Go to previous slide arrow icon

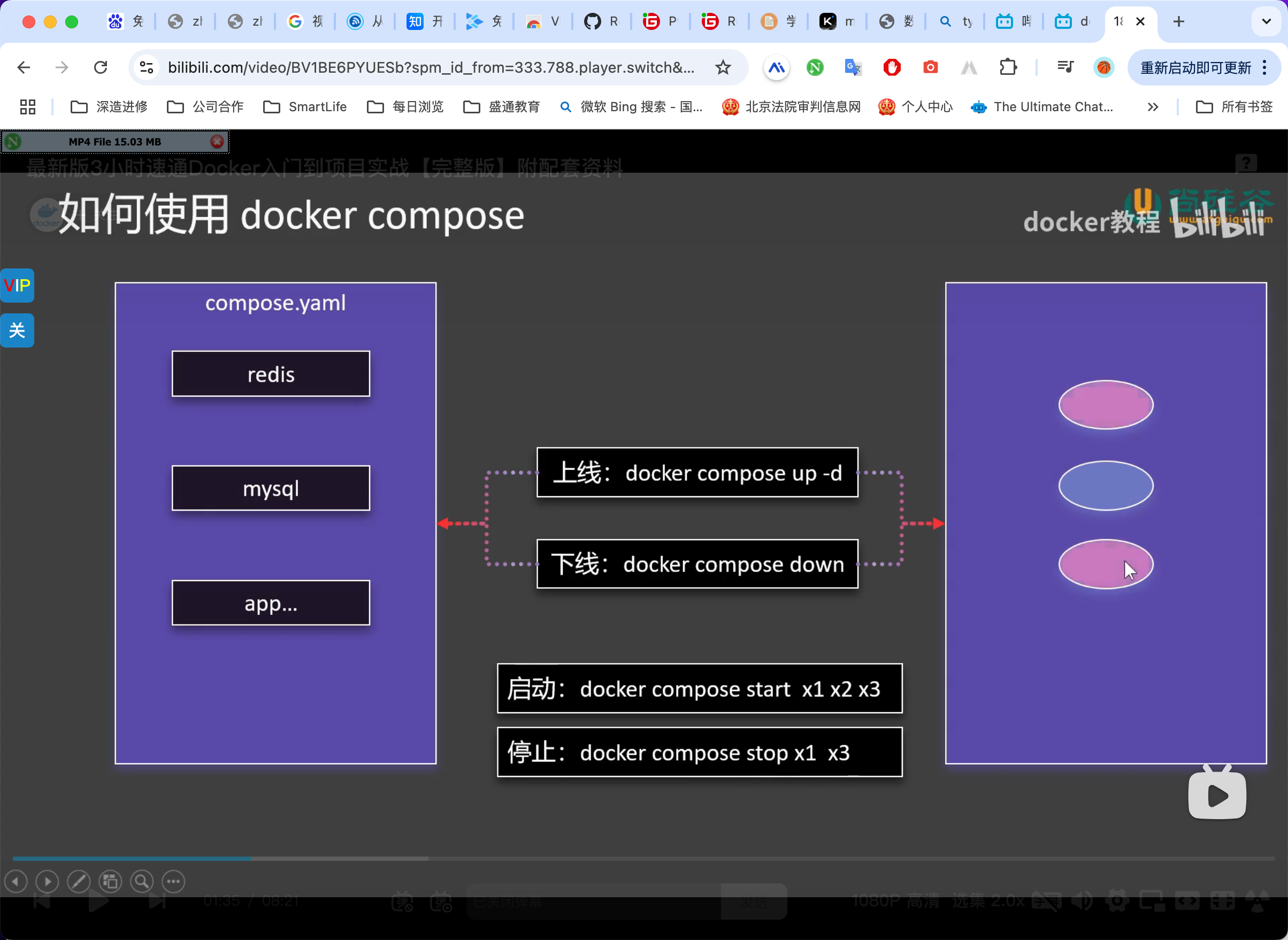pyautogui.click(x=16, y=882)
